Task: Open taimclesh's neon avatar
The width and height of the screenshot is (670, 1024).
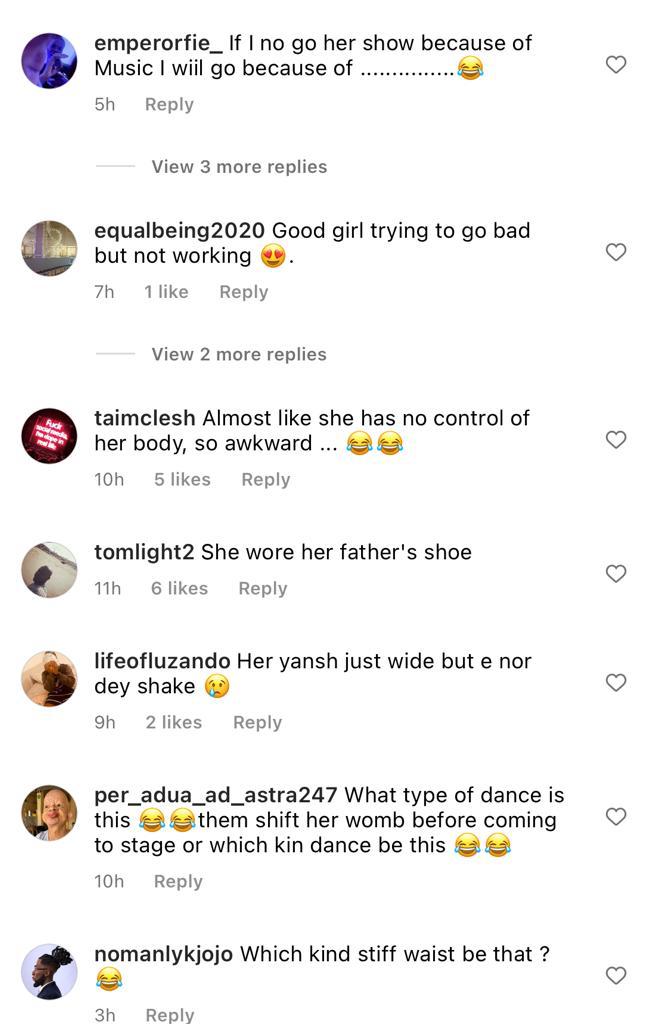Action: click(49, 436)
